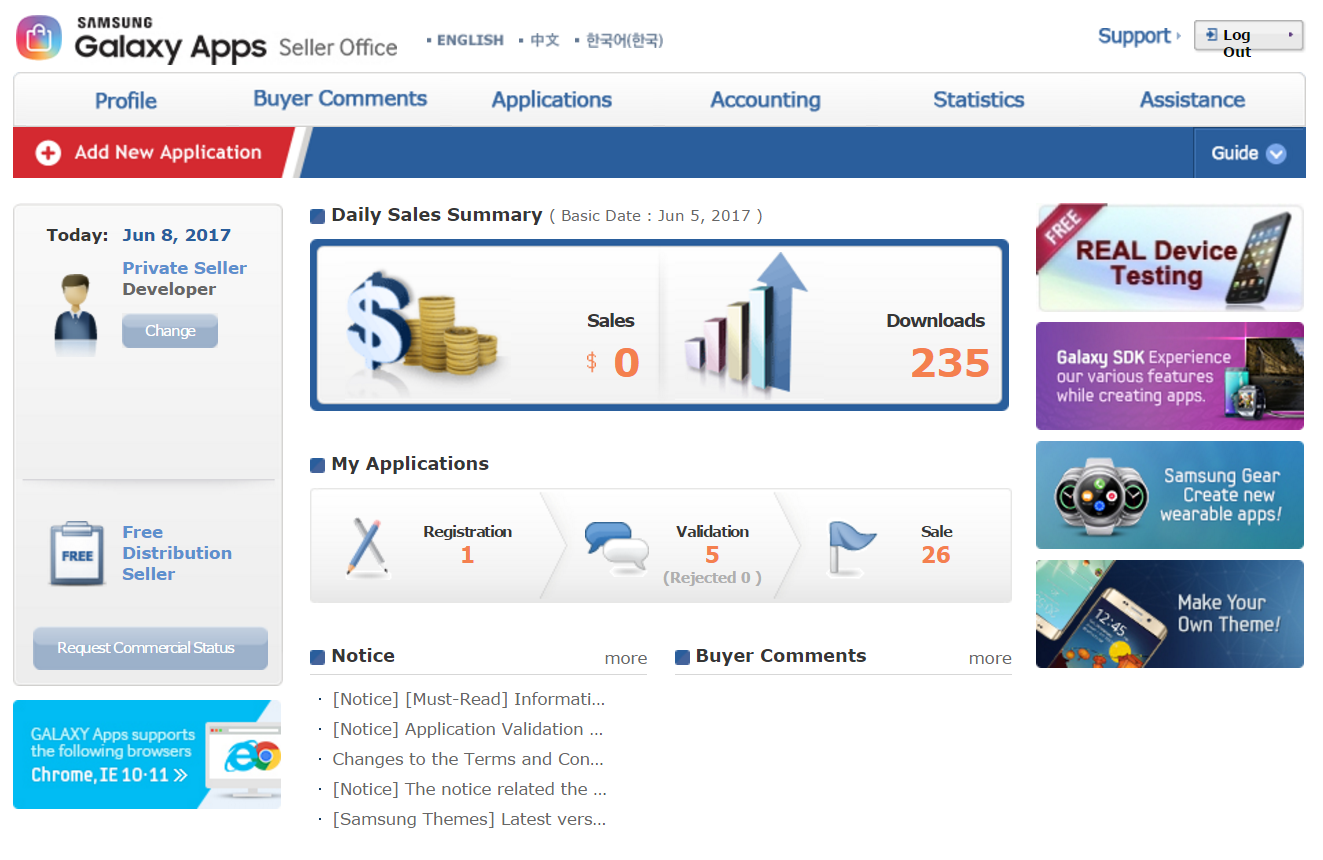Open Changes to the Terms and Con... notice
The height and width of the screenshot is (860, 1323).
[x=468, y=759]
